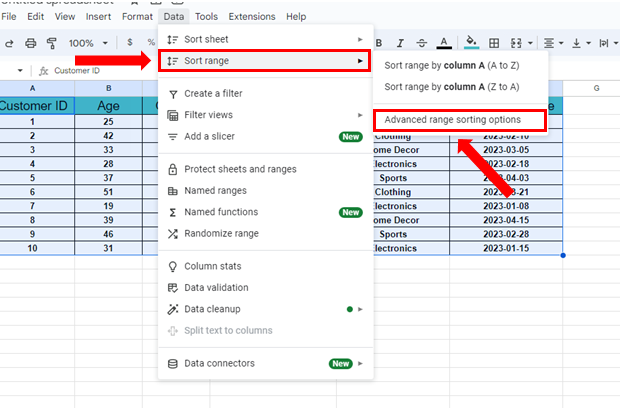Image resolution: width=621 pixels, height=410 pixels.
Task: Open the Extensions menu
Action: tap(251, 17)
